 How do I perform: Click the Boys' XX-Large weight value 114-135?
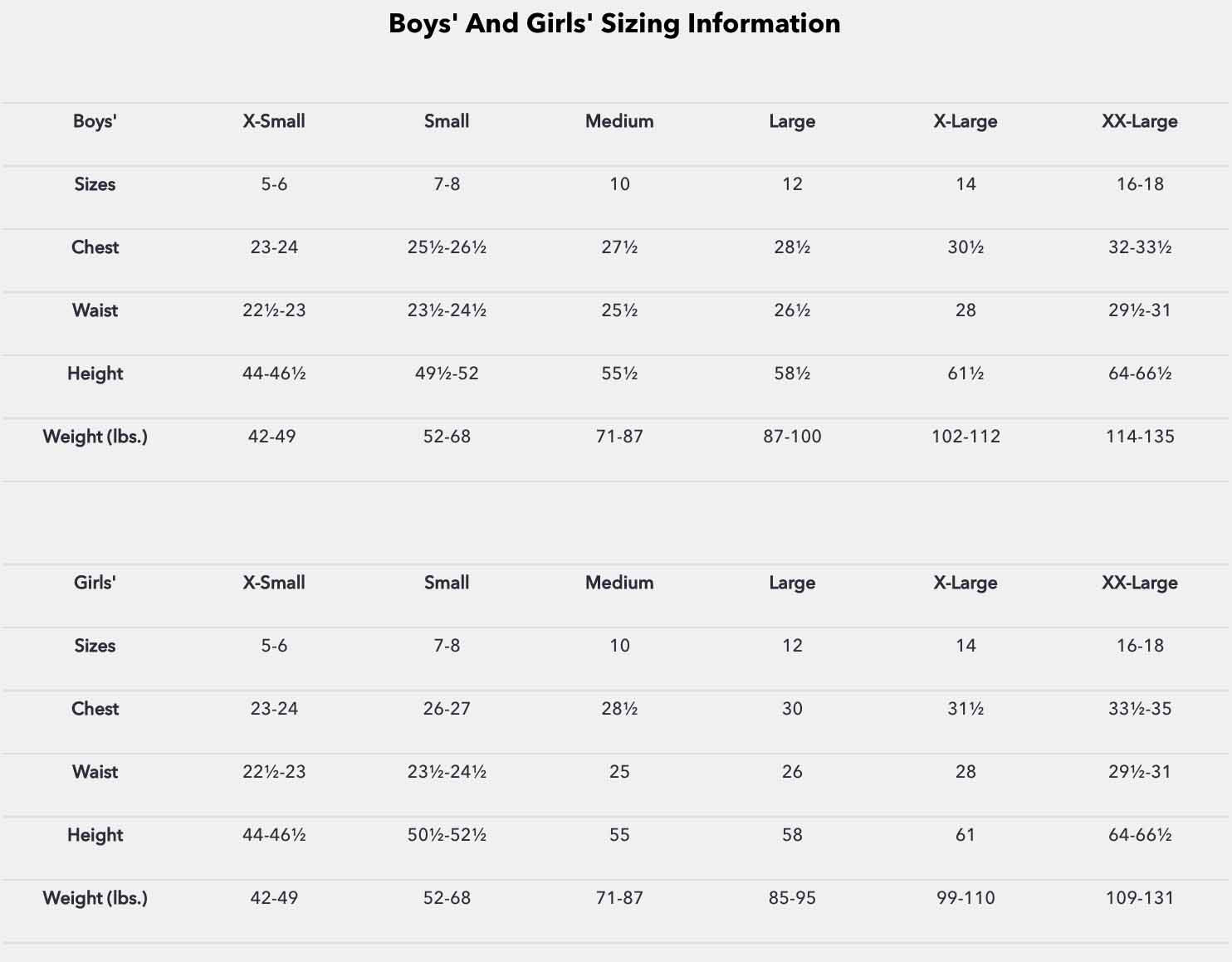coord(1139,437)
